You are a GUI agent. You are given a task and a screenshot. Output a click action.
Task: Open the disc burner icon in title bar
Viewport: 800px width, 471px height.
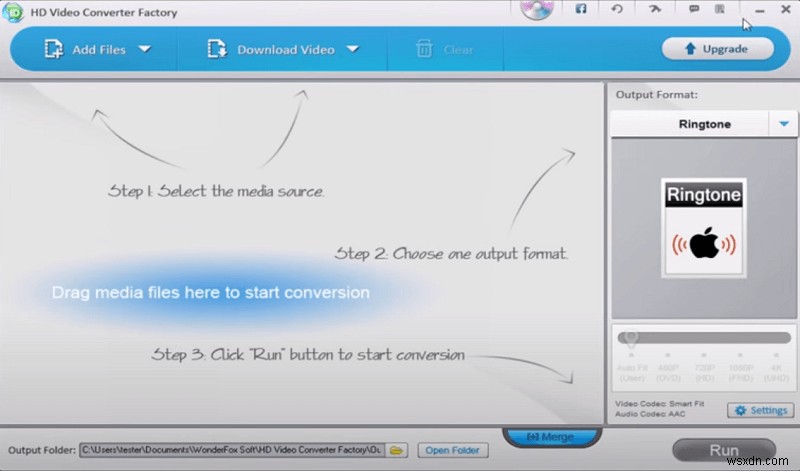click(536, 9)
